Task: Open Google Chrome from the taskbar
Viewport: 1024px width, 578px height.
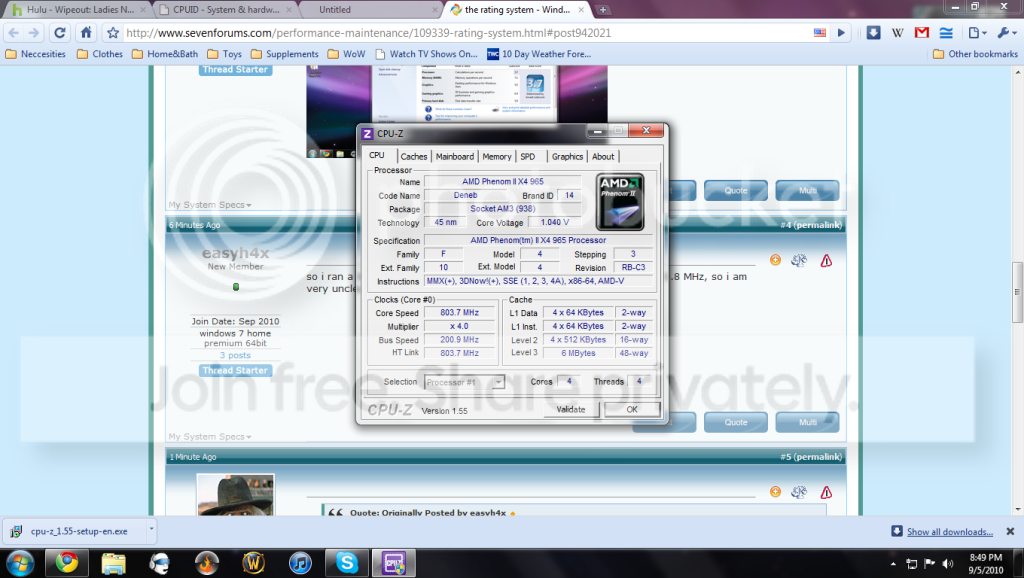Action: click(66, 563)
